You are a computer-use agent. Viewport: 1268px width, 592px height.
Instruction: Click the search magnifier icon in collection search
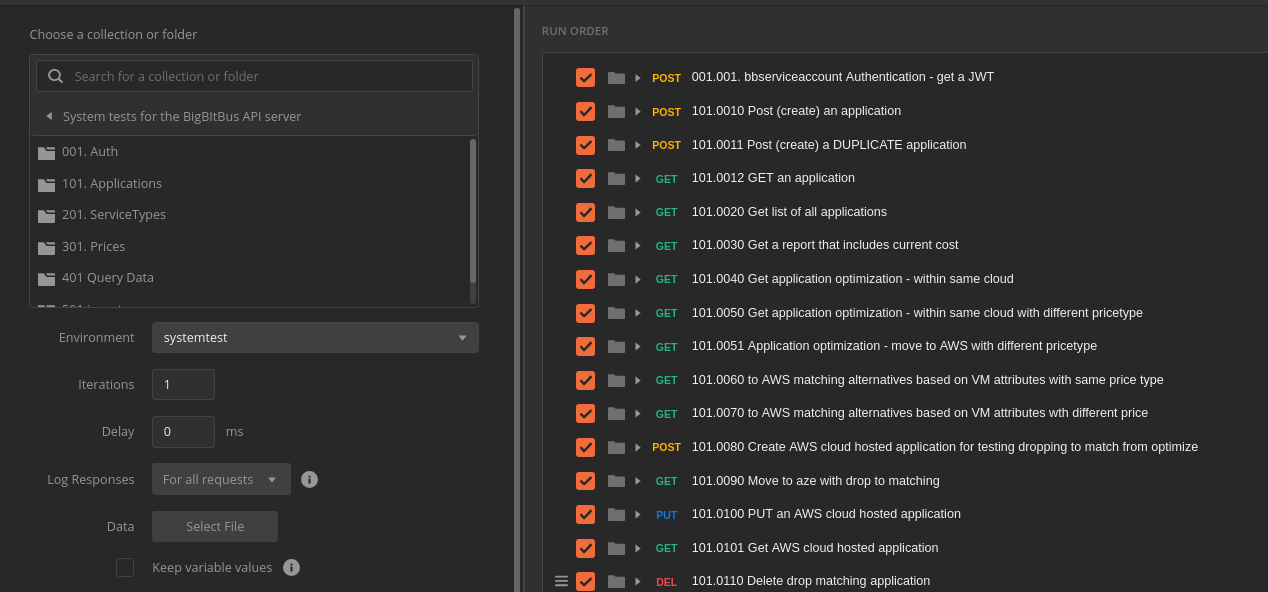(x=55, y=76)
